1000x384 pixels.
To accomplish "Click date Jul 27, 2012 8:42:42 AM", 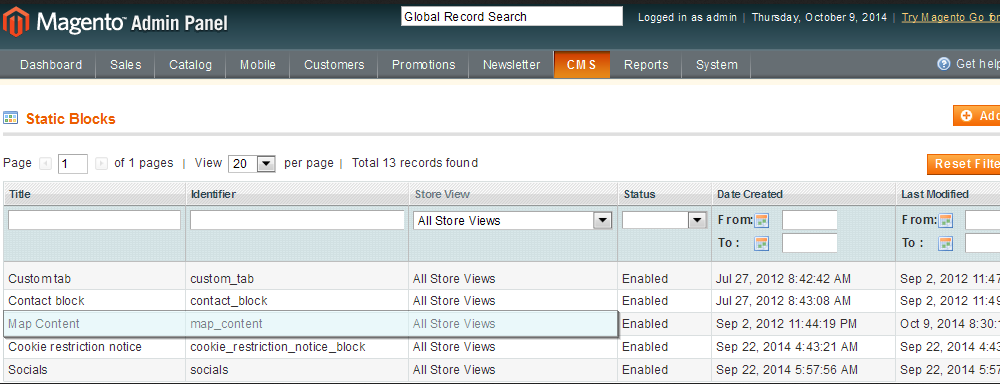I will 783,279.
